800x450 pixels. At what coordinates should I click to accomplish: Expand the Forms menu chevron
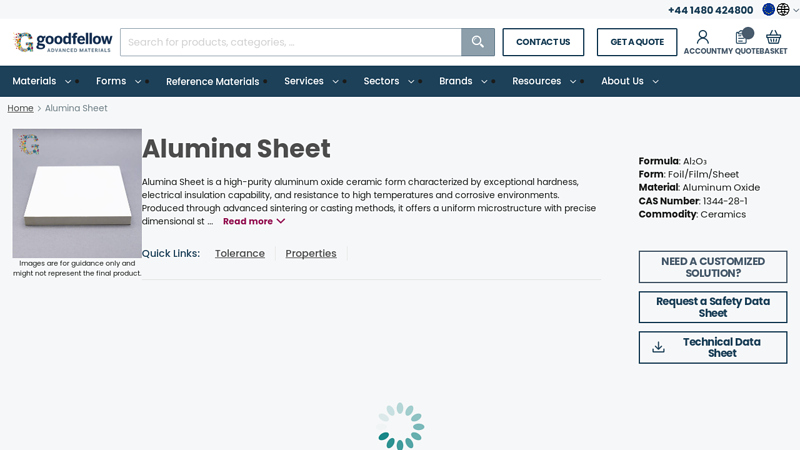tap(138, 82)
